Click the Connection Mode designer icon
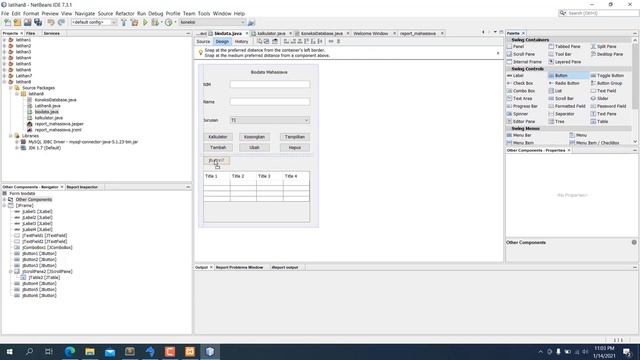 [267, 41]
